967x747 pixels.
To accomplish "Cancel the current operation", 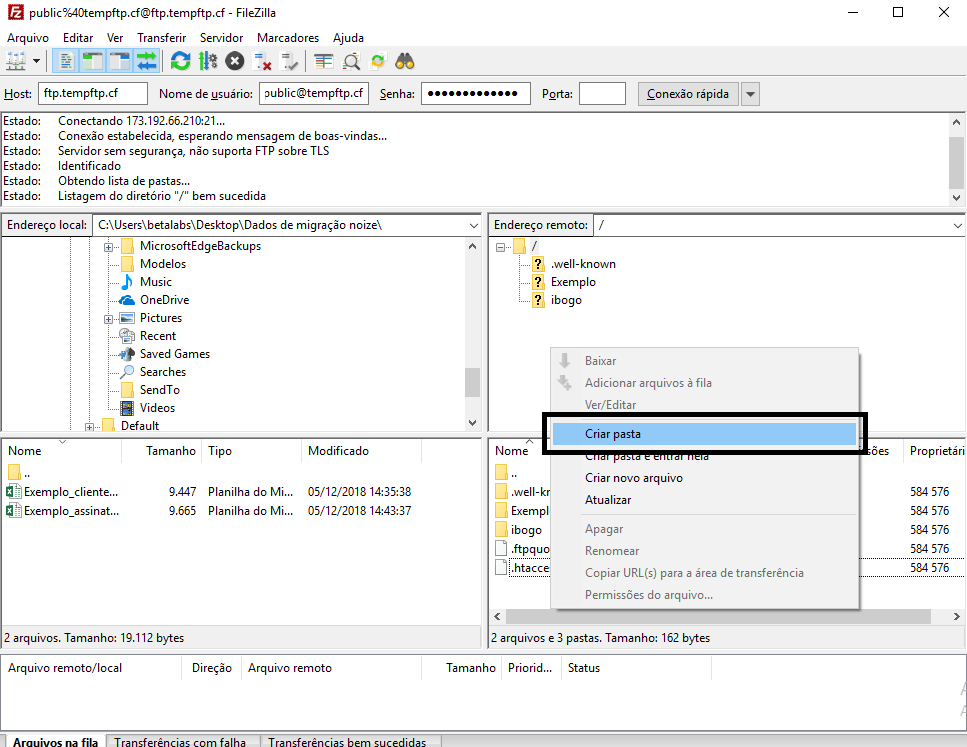I will [x=235, y=61].
